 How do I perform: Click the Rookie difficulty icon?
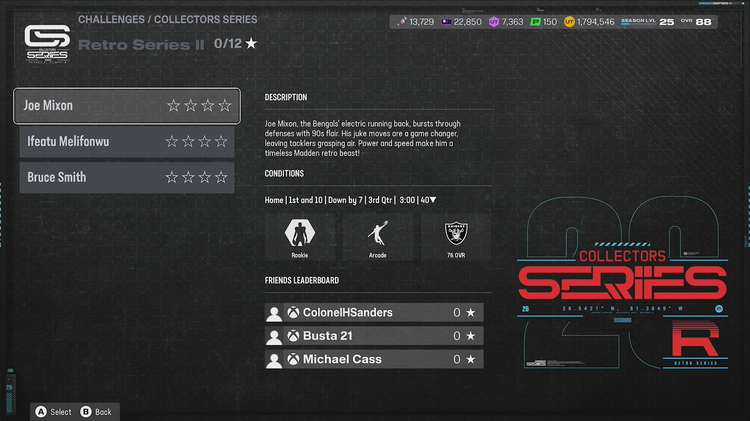[x=300, y=233]
